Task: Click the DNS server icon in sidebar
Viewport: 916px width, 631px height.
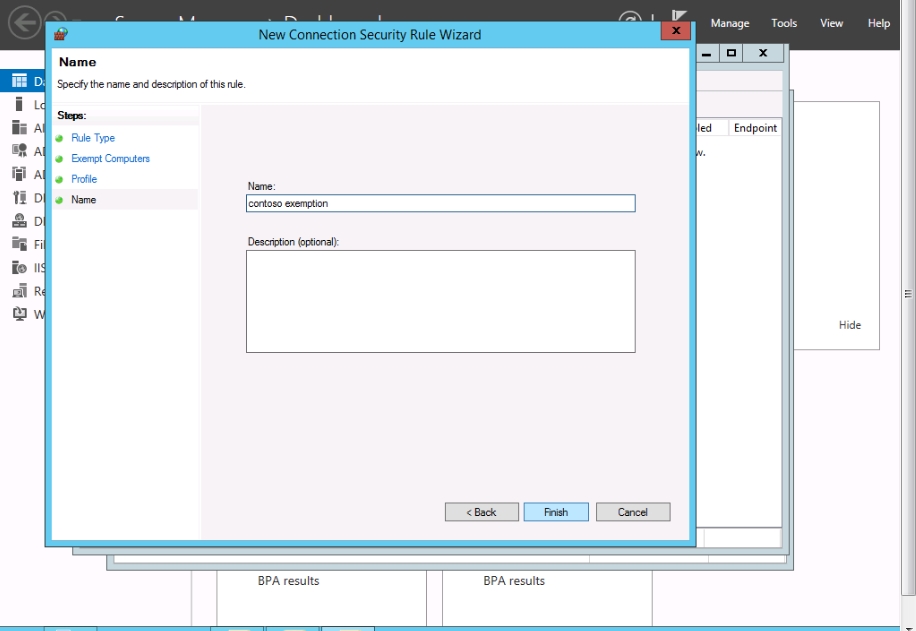Action: point(19,221)
